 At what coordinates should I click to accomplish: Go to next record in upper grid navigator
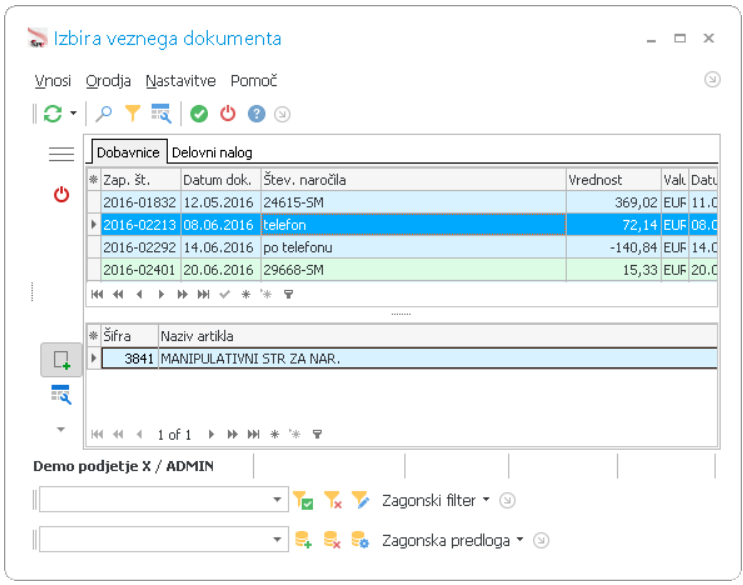point(162,295)
